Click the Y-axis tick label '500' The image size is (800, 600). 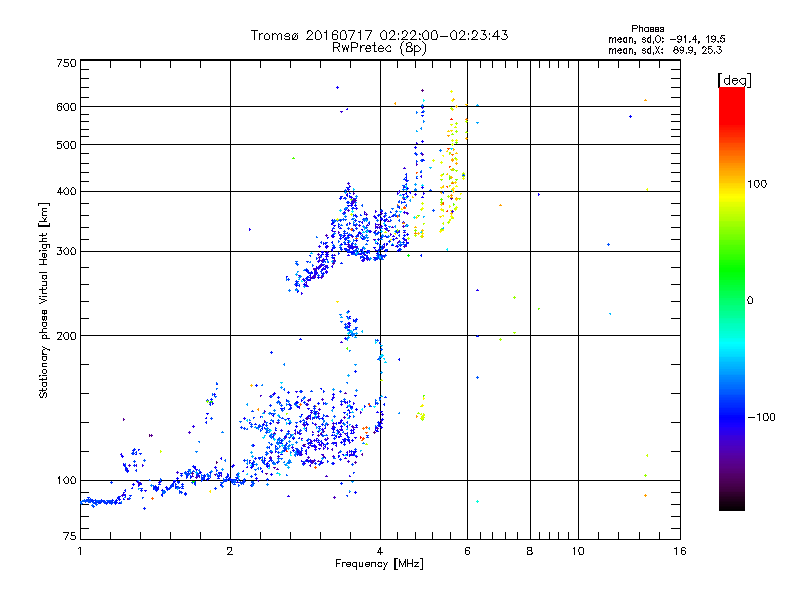point(66,145)
